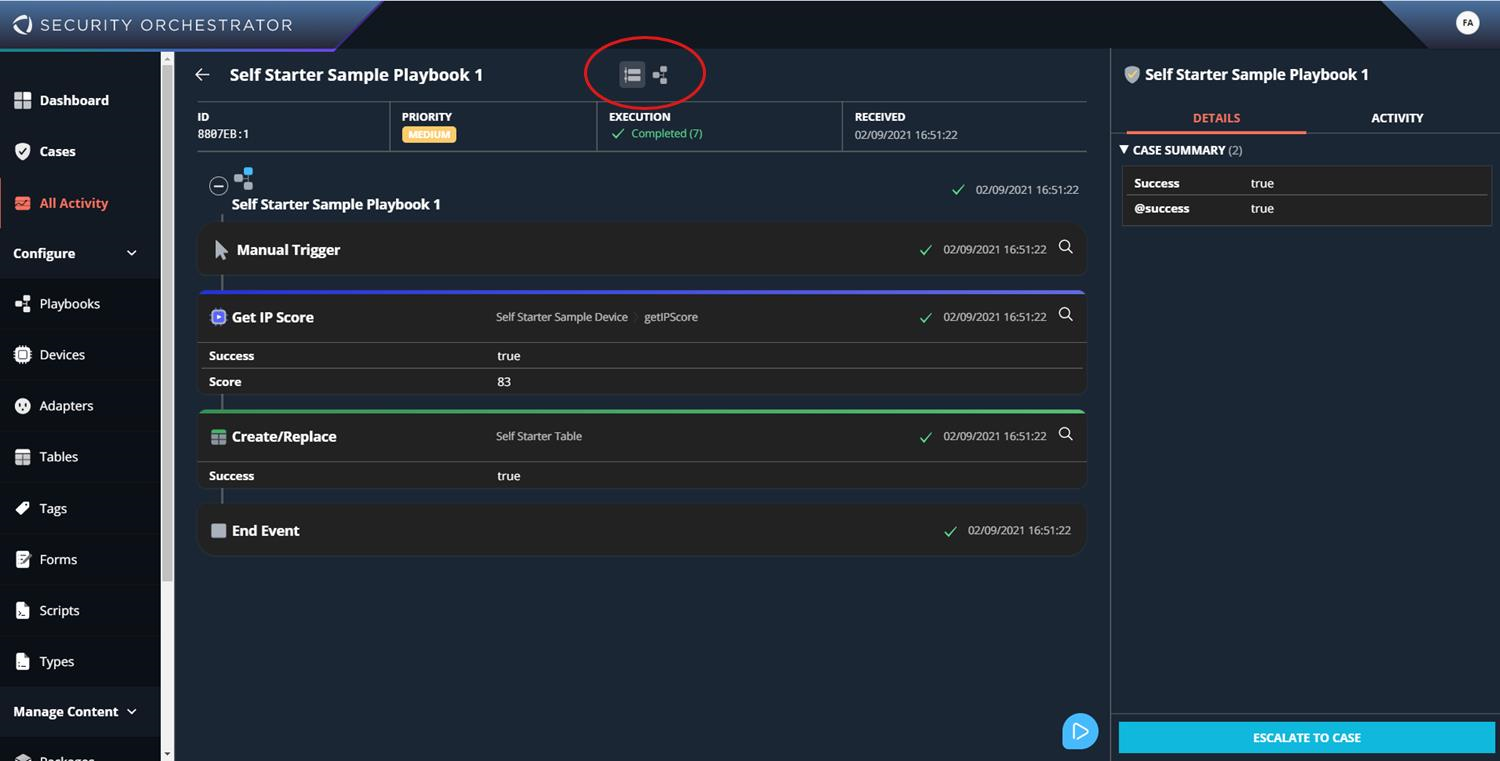Image resolution: width=1500 pixels, height=761 pixels.
Task: Click the MEDIUM priority badge
Action: pyautogui.click(x=429, y=134)
